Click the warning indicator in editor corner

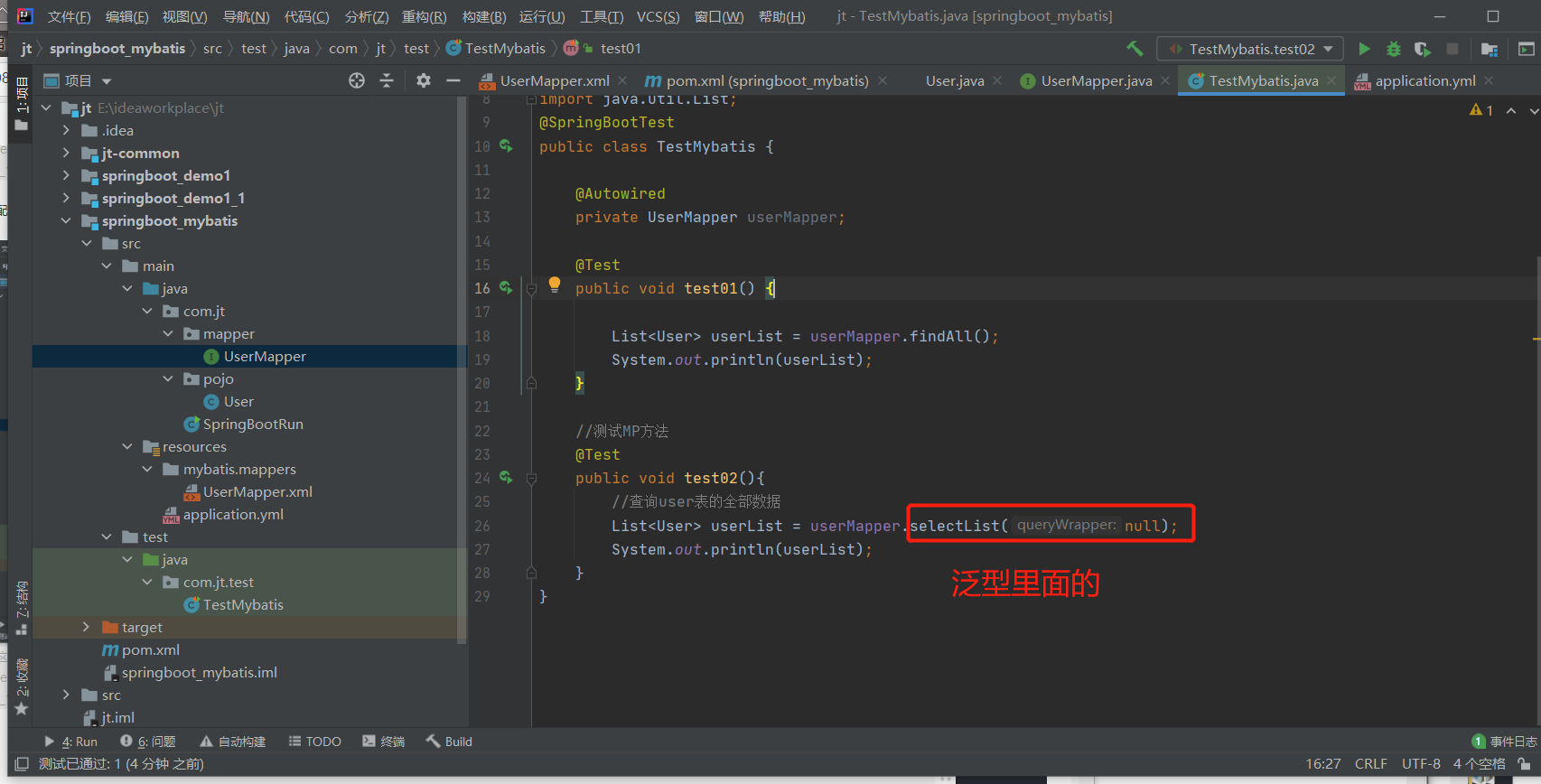click(x=1481, y=110)
